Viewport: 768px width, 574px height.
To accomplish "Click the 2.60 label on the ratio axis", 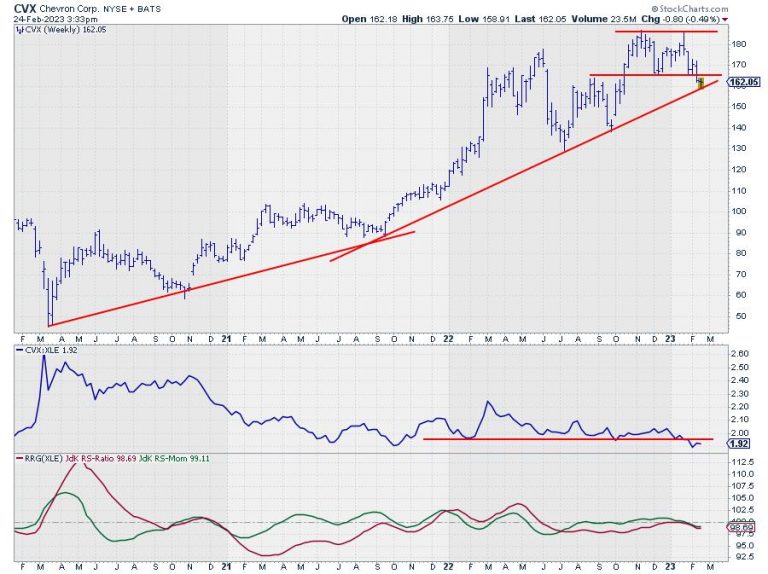I will point(739,354).
